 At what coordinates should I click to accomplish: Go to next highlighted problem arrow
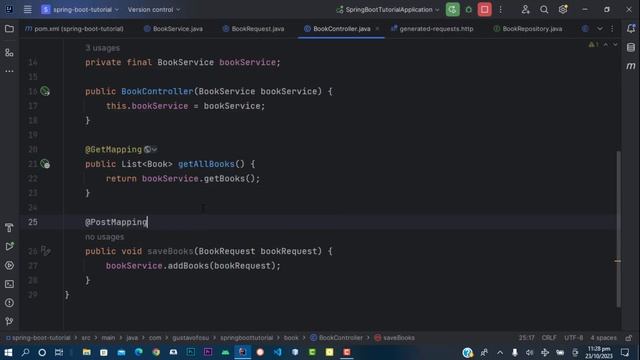pos(615,44)
